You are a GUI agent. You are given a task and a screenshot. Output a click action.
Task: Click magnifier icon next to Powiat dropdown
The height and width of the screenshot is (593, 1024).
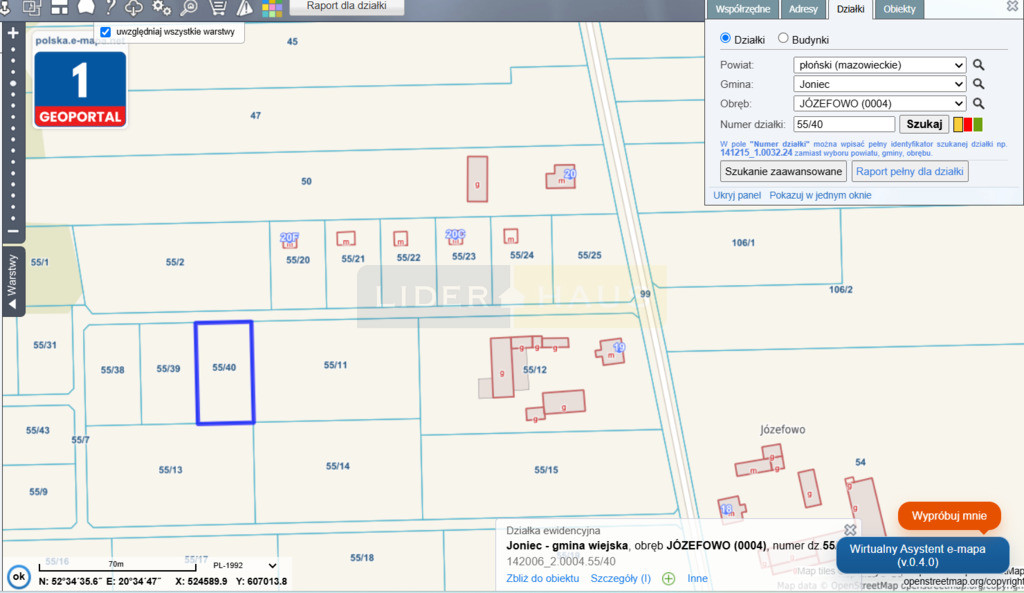pyautogui.click(x=978, y=65)
